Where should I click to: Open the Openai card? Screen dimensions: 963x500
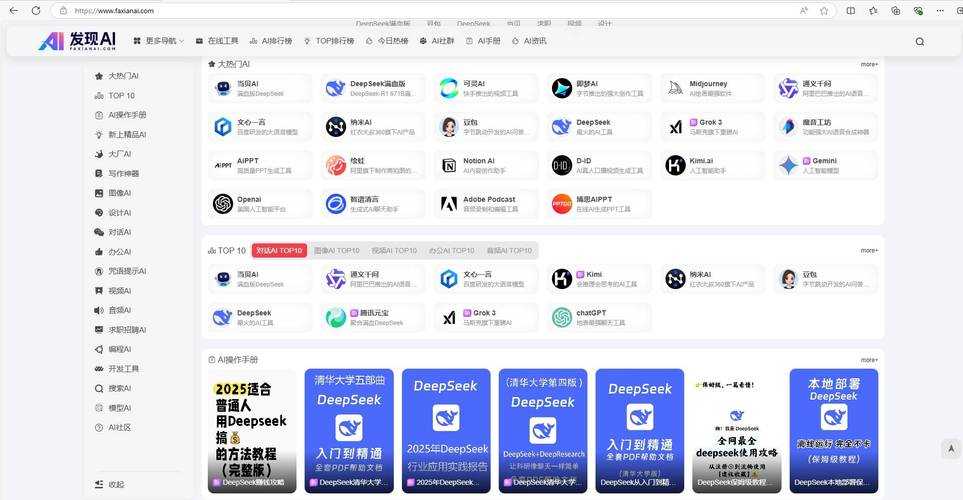point(260,204)
